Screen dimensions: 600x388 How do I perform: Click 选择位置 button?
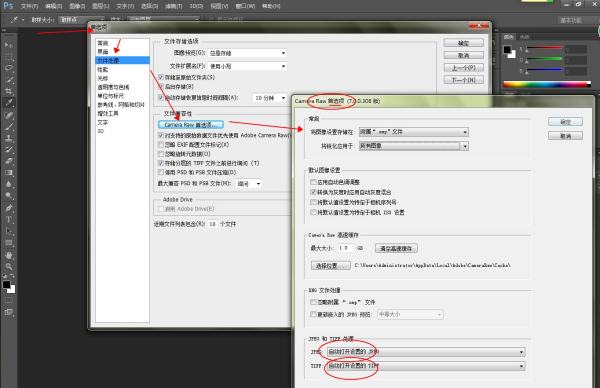click(331, 265)
